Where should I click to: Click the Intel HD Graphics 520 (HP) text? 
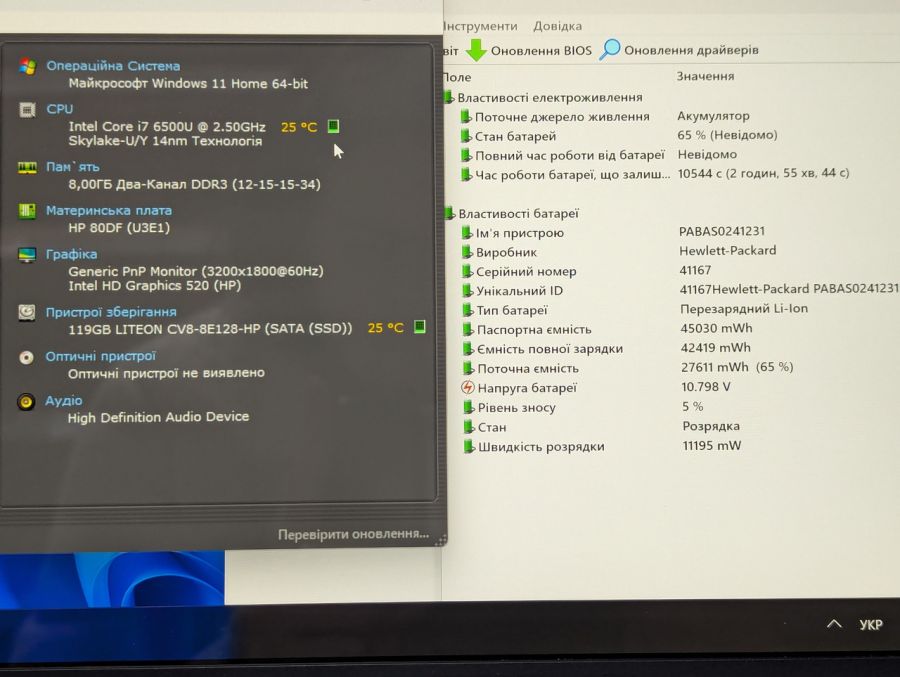coord(154,285)
